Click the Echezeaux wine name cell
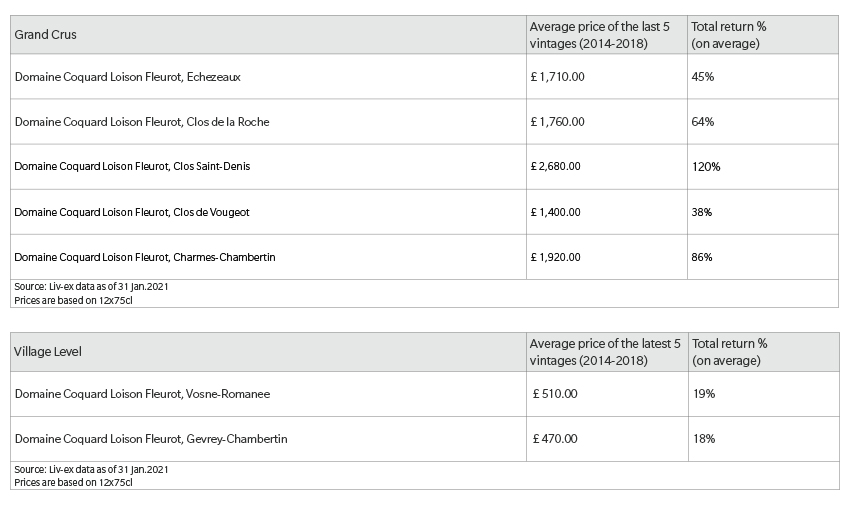This screenshot has width=850, height=506. [127, 77]
